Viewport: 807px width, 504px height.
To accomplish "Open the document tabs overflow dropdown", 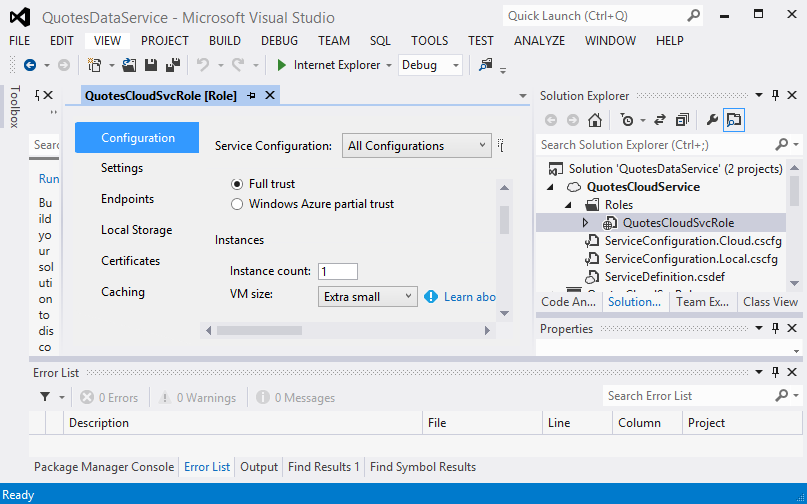I will [522, 96].
